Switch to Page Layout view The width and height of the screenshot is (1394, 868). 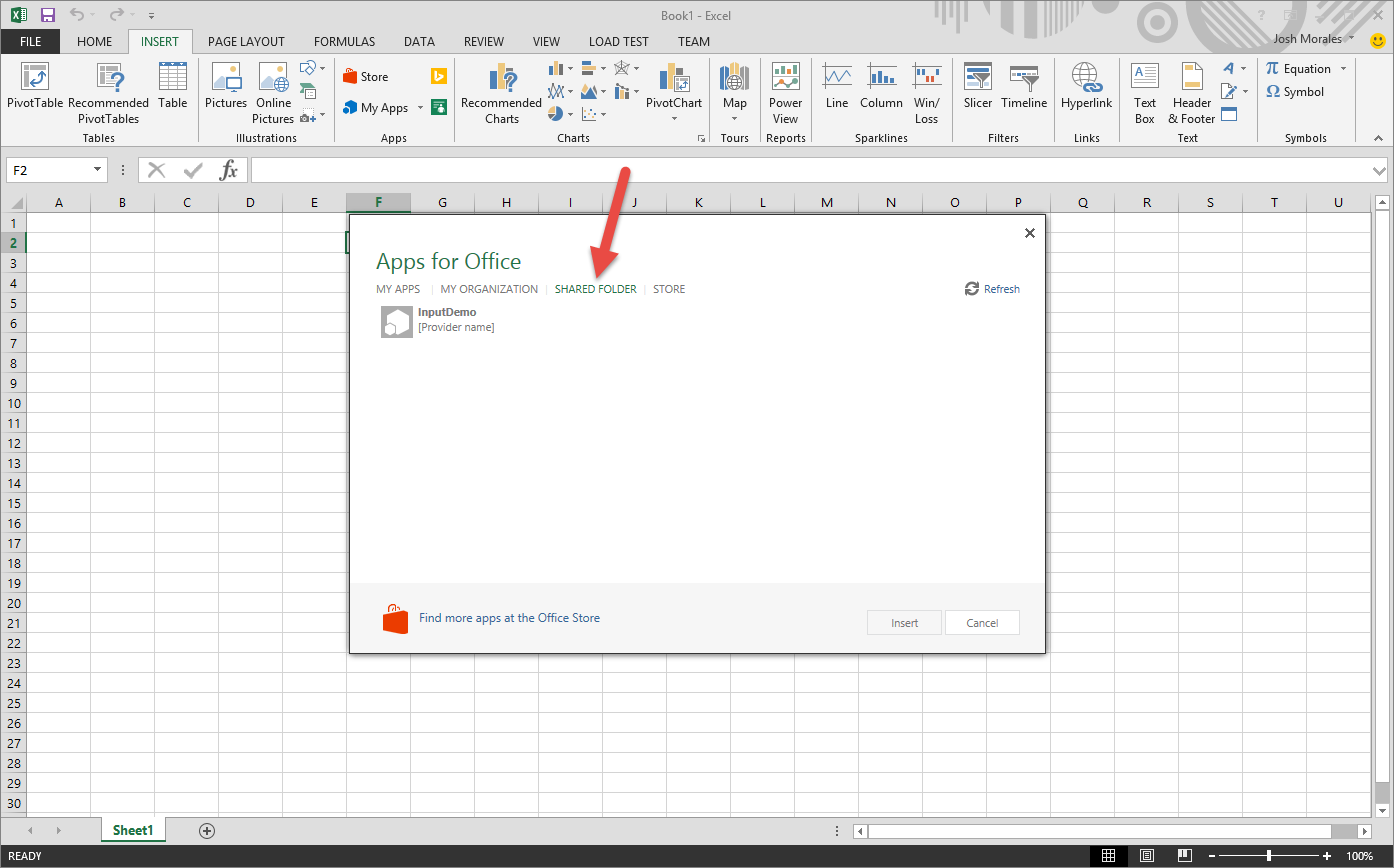tap(1146, 856)
